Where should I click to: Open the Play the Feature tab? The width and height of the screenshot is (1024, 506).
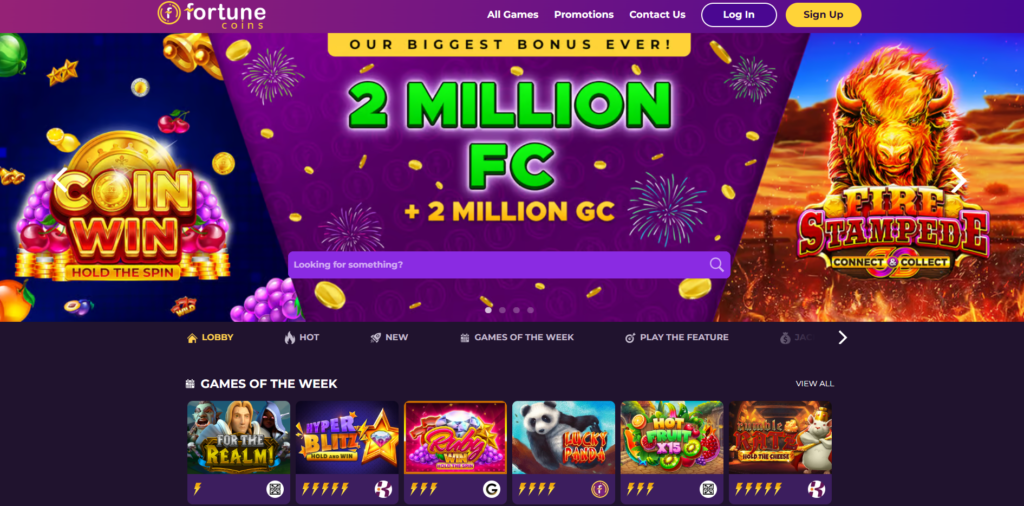(x=677, y=338)
